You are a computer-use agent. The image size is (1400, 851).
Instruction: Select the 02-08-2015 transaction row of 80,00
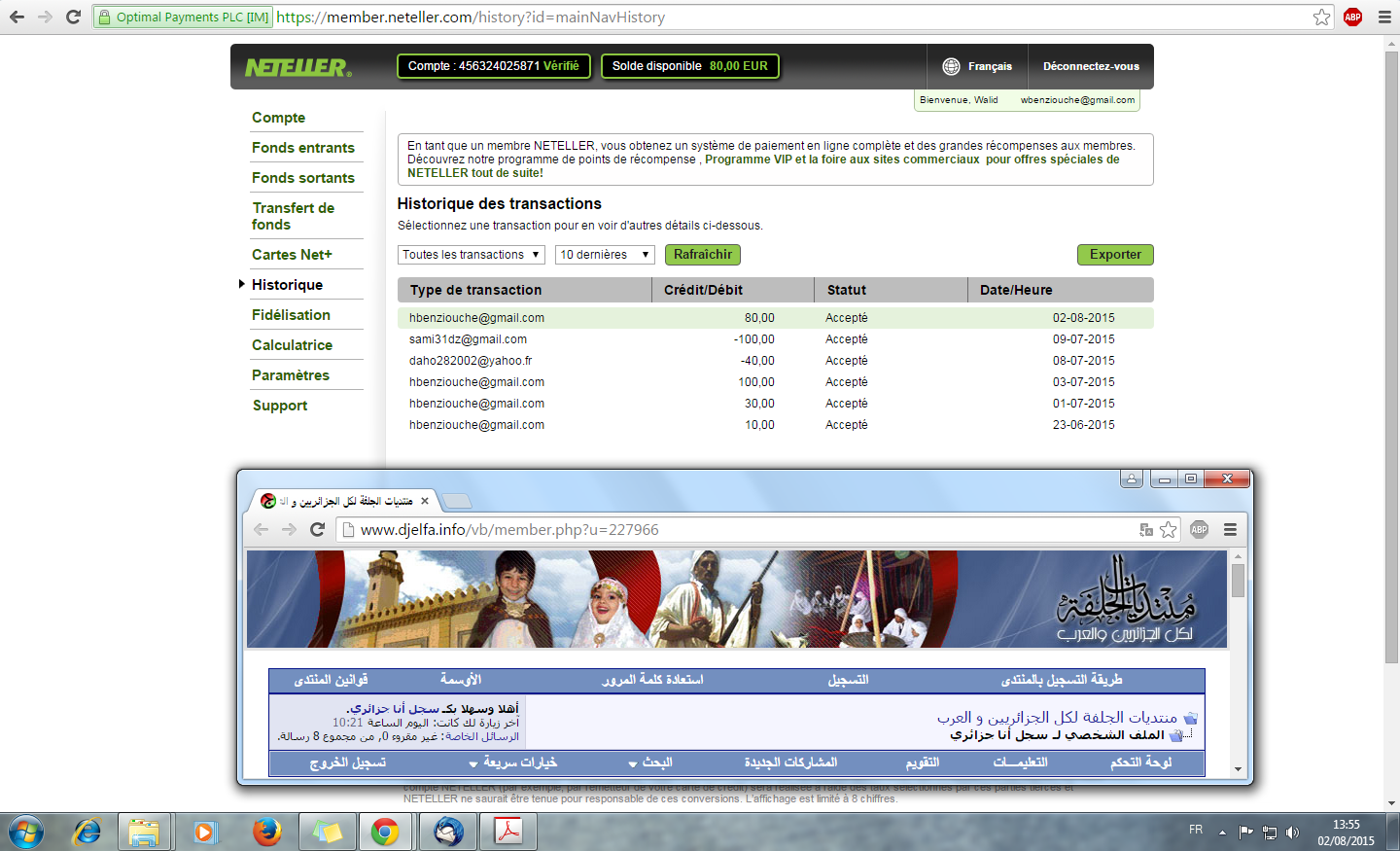tap(776, 318)
